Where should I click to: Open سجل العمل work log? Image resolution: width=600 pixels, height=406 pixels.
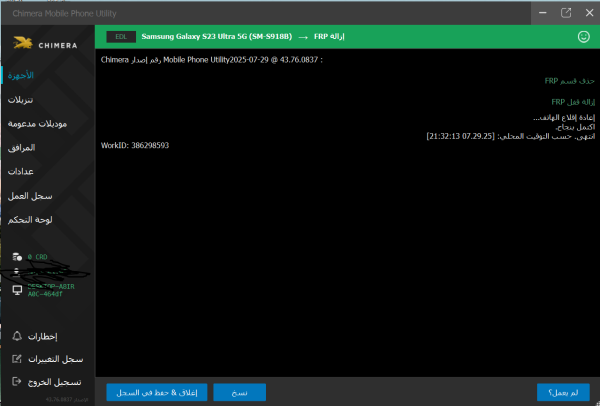tap(30, 196)
